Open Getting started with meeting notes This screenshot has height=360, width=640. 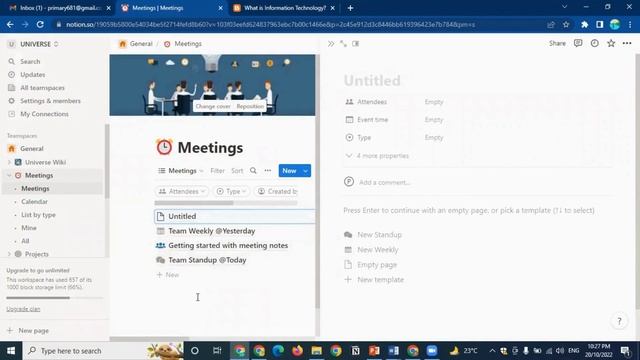pyautogui.click(x=228, y=245)
